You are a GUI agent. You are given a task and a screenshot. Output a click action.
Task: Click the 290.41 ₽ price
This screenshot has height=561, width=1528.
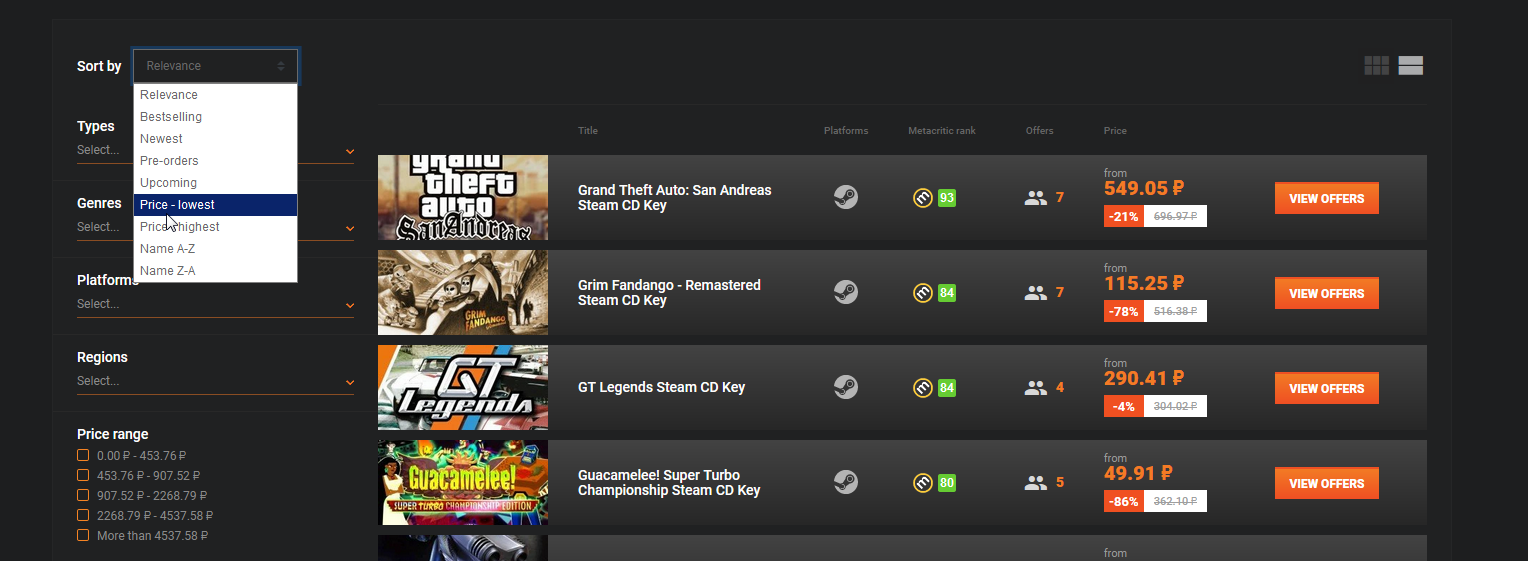[1144, 378]
